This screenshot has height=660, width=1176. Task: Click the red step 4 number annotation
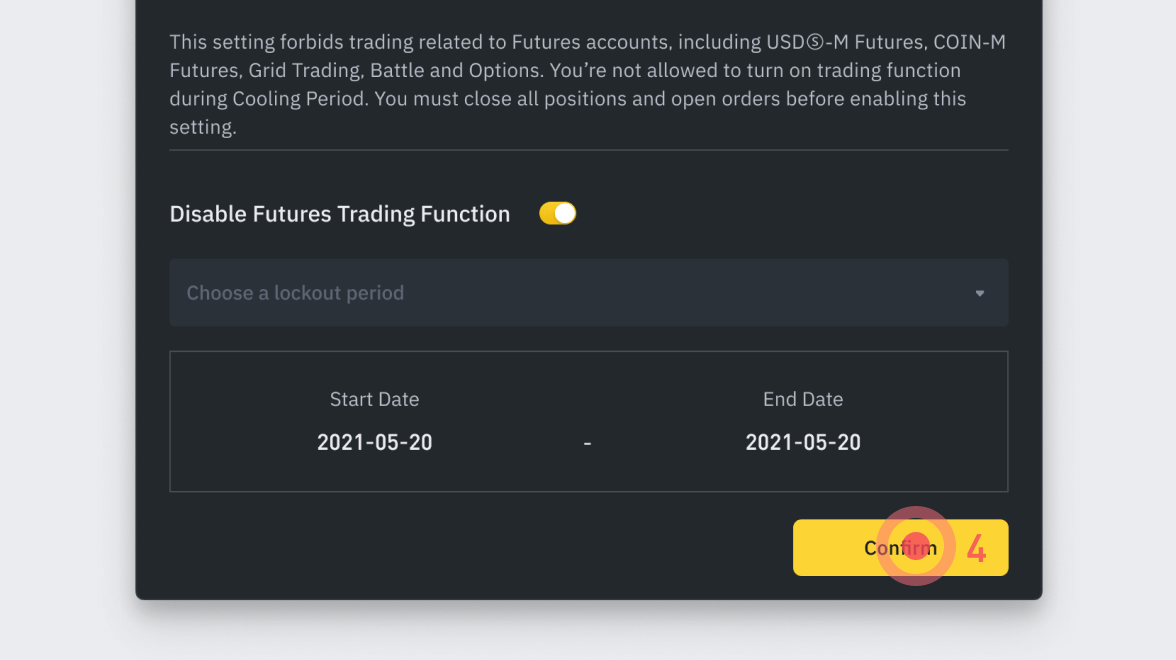(976, 549)
